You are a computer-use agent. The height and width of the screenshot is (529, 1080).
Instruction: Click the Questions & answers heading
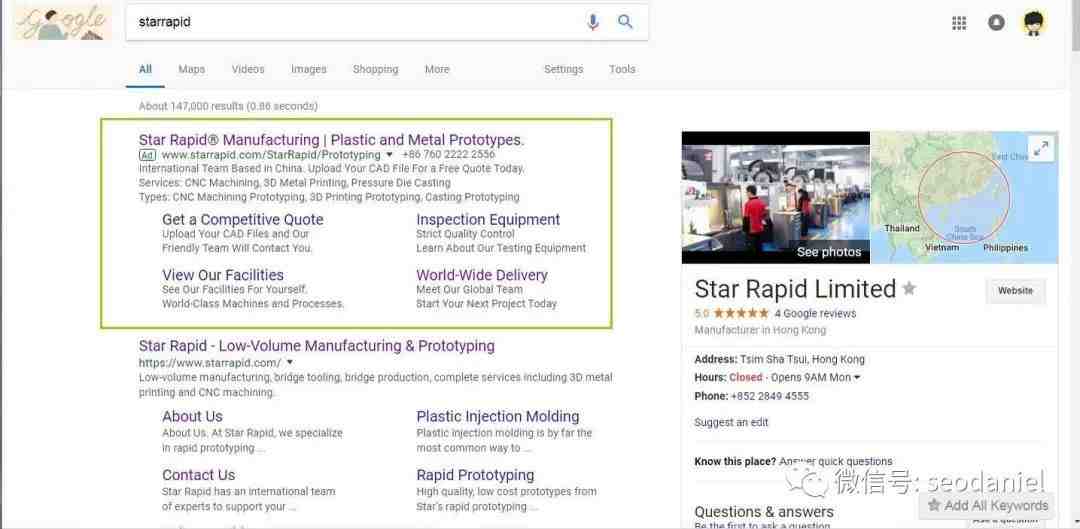point(764,512)
